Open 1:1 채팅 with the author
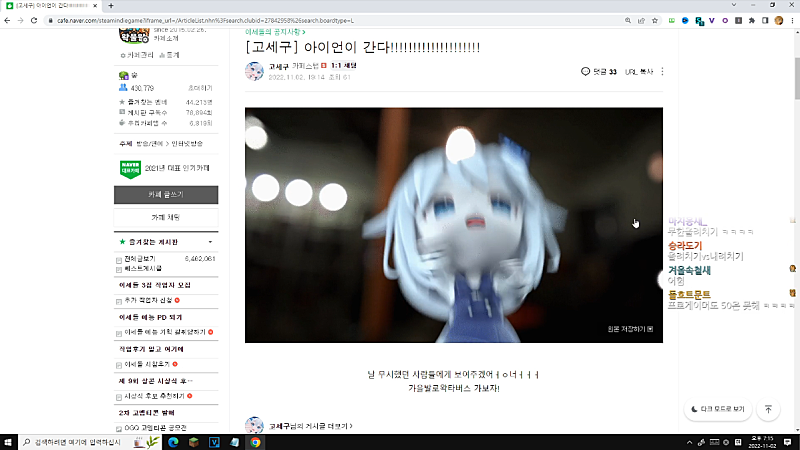 [x=343, y=66]
